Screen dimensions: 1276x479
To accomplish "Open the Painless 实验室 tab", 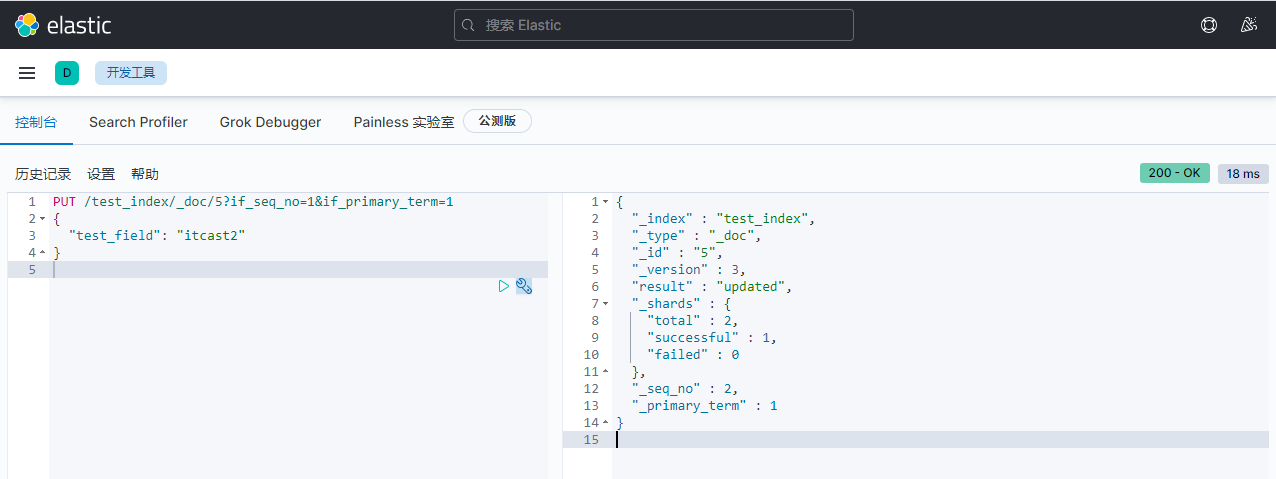I will 403,122.
